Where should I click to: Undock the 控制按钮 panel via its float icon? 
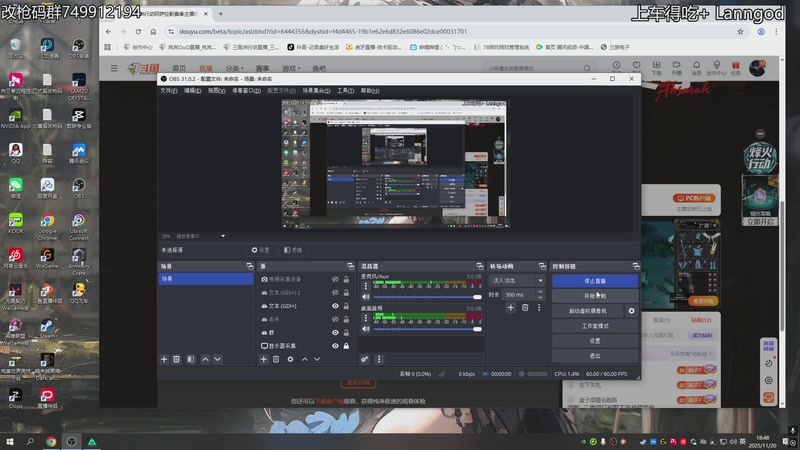pos(636,266)
